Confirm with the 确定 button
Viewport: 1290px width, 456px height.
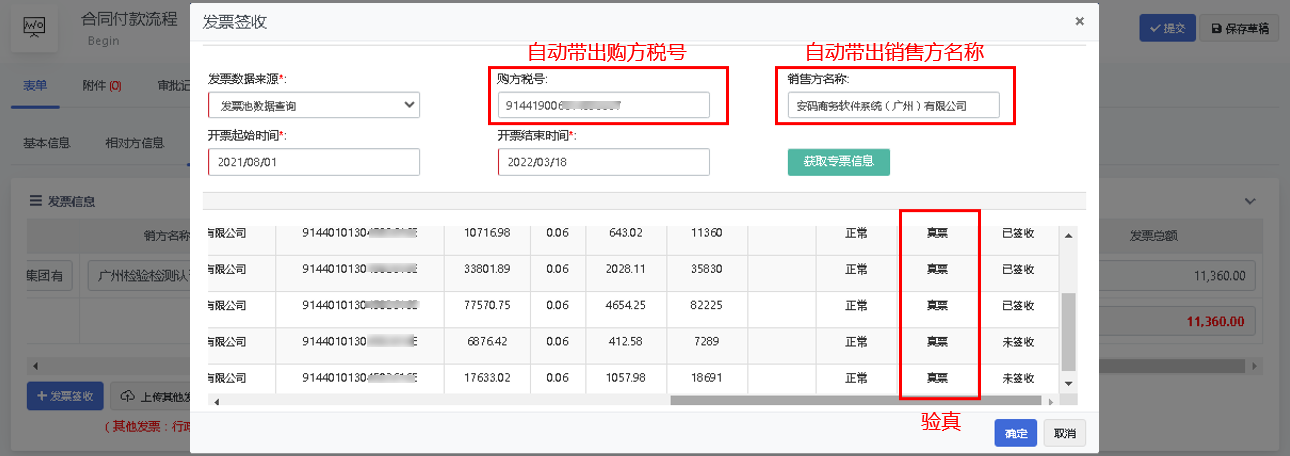(x=1015, y=433)
